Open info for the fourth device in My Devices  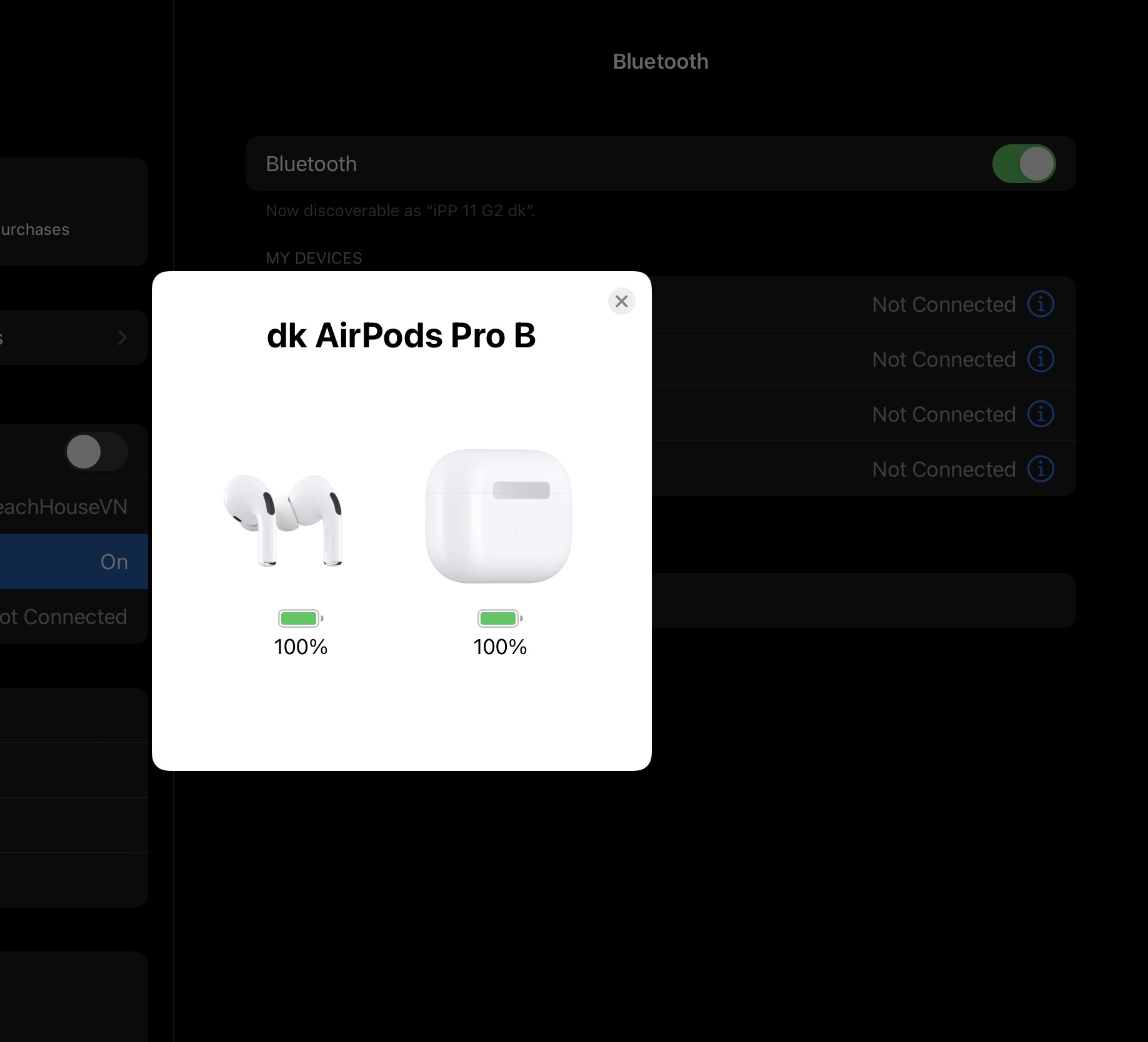coord(1041,469)
